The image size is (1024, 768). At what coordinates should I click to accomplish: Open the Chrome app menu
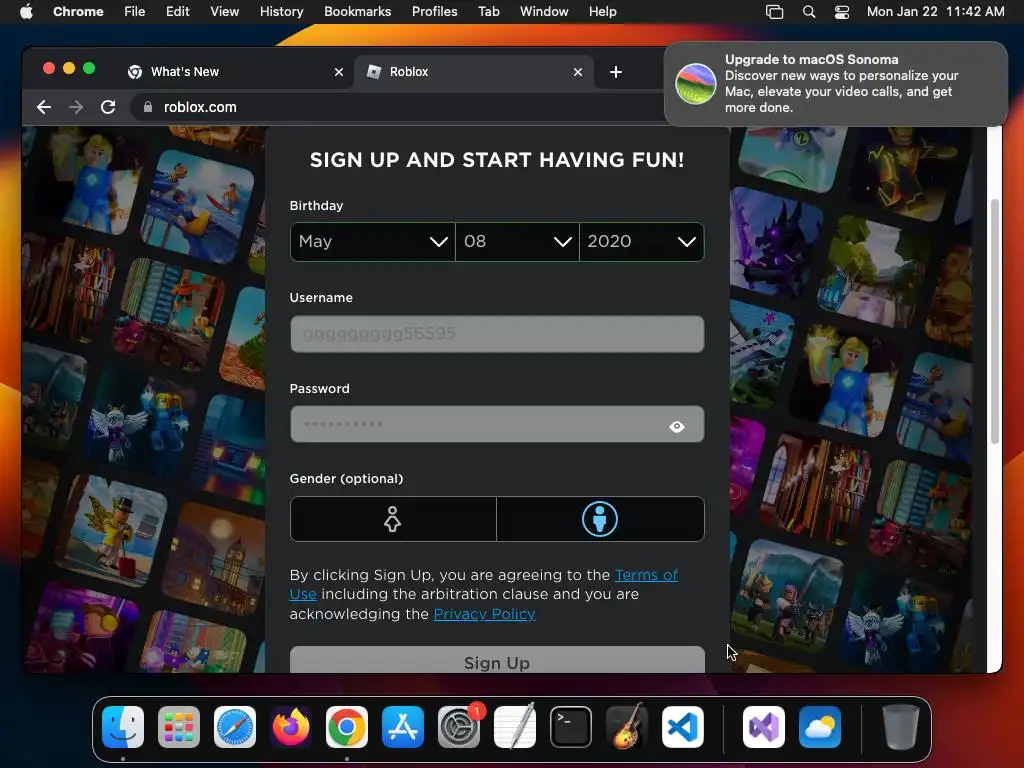(x=78, y=12)
